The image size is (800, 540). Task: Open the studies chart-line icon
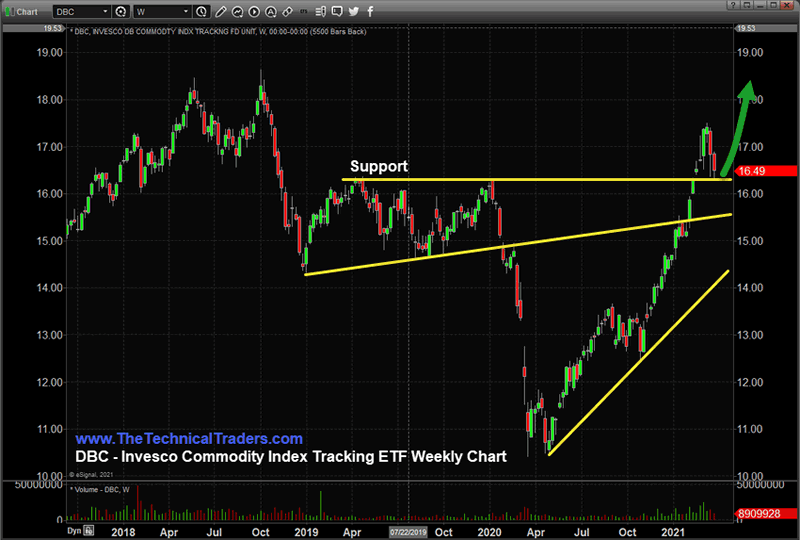tap(237, 11)
